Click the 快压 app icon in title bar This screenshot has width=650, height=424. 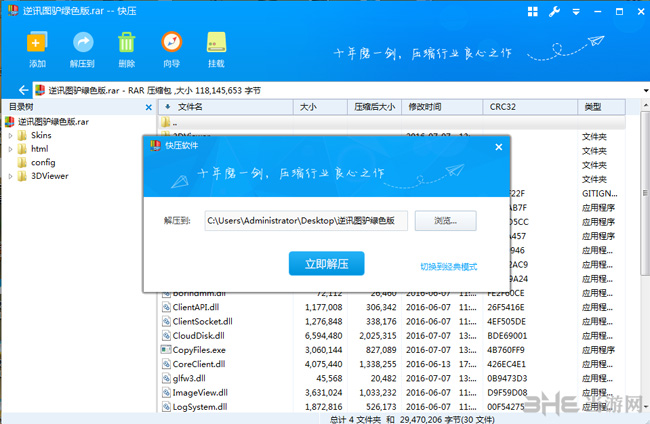pyautogui.click(x=13, y=10)
